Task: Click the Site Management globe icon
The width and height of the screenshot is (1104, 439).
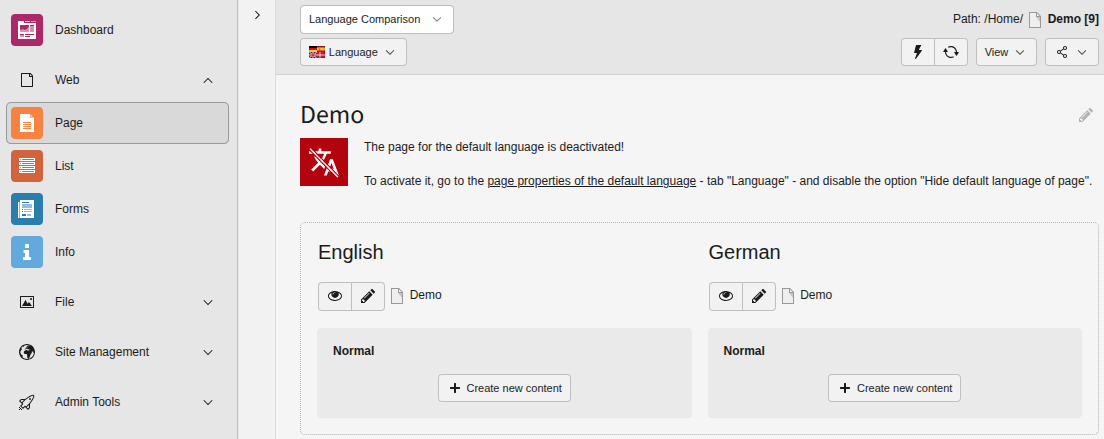Action: (27, 352)
